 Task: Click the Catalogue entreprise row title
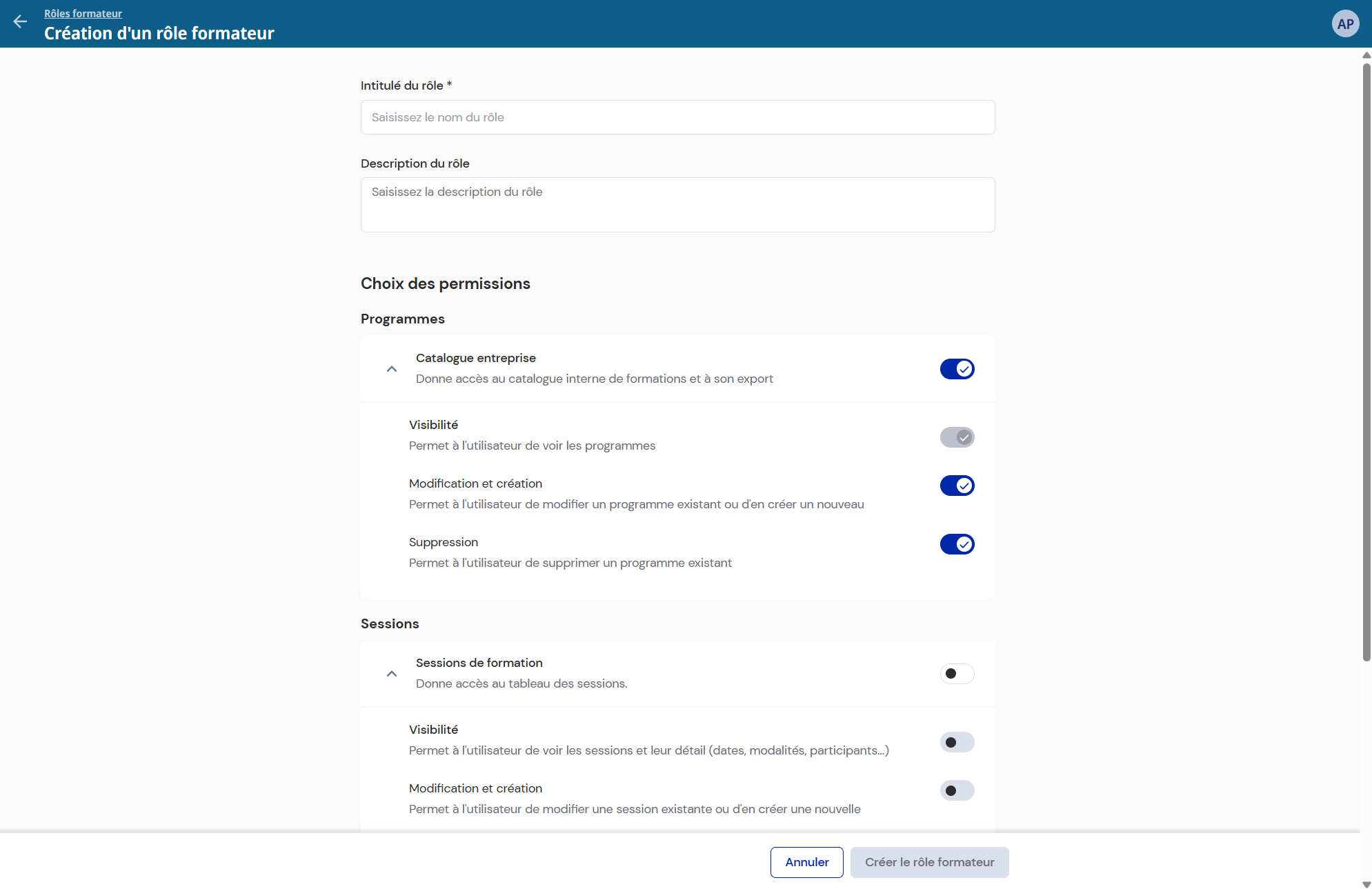(x=475, y=358)
